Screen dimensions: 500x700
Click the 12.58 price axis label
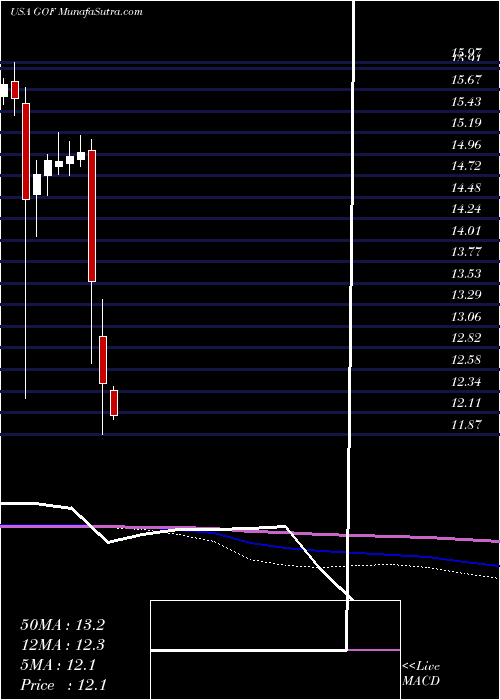point(467,359)
